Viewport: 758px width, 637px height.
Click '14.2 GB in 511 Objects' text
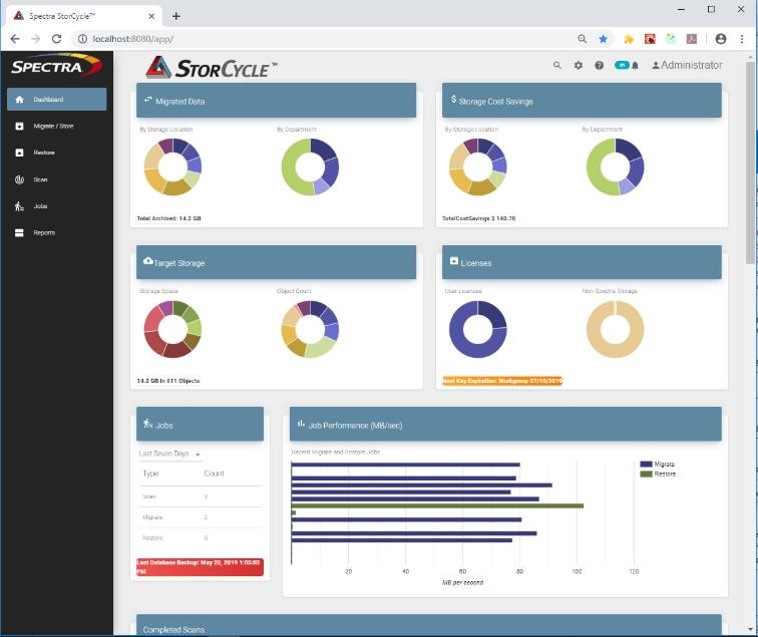168,381
